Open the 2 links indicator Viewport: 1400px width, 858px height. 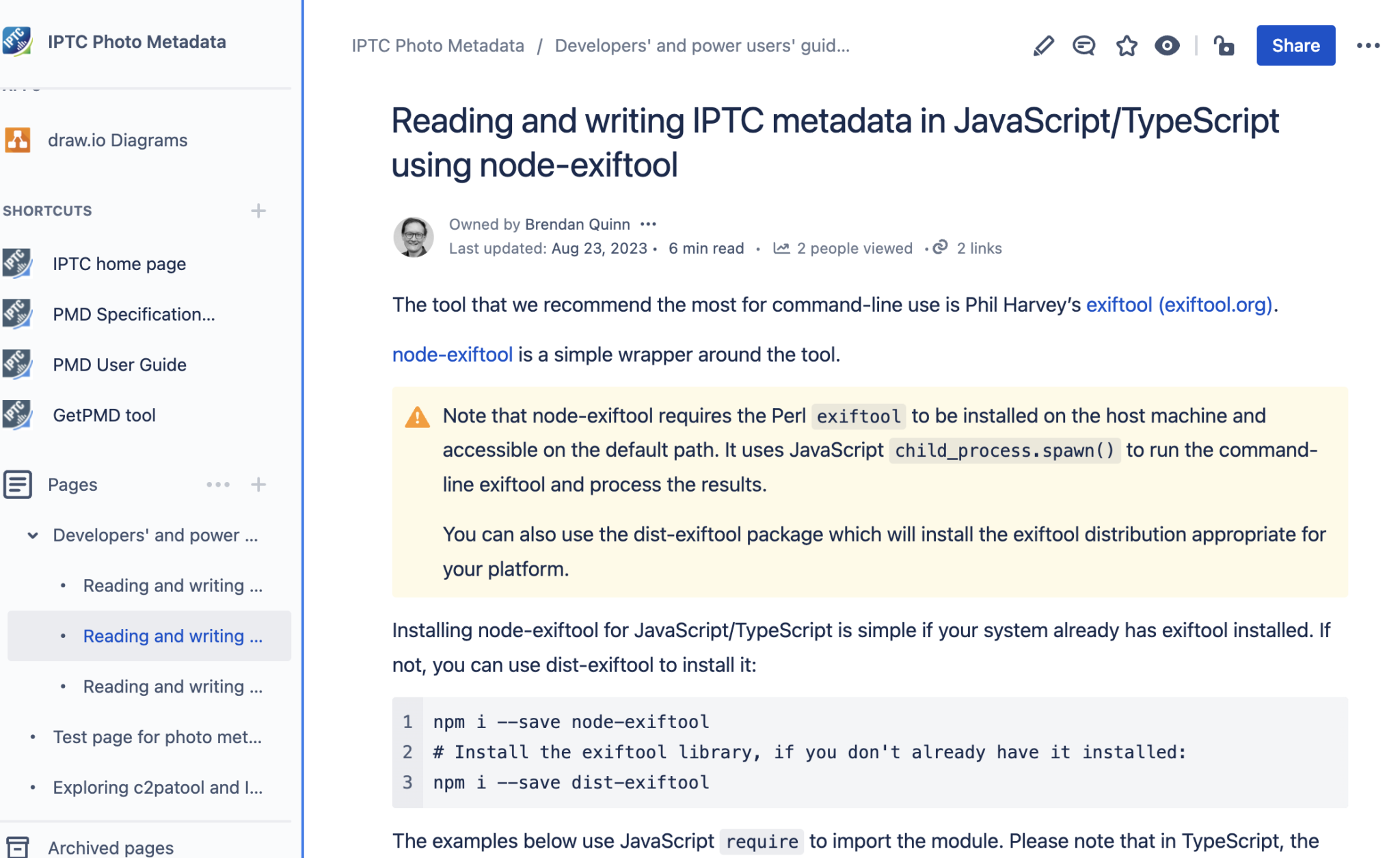pyautogui.click(x=940, y=247)
